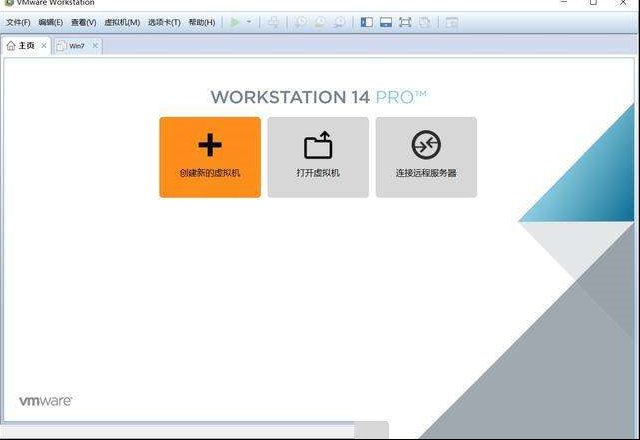Open the 虚拟机(M) menu
This screenshot has height=440, width=640.
122,22
